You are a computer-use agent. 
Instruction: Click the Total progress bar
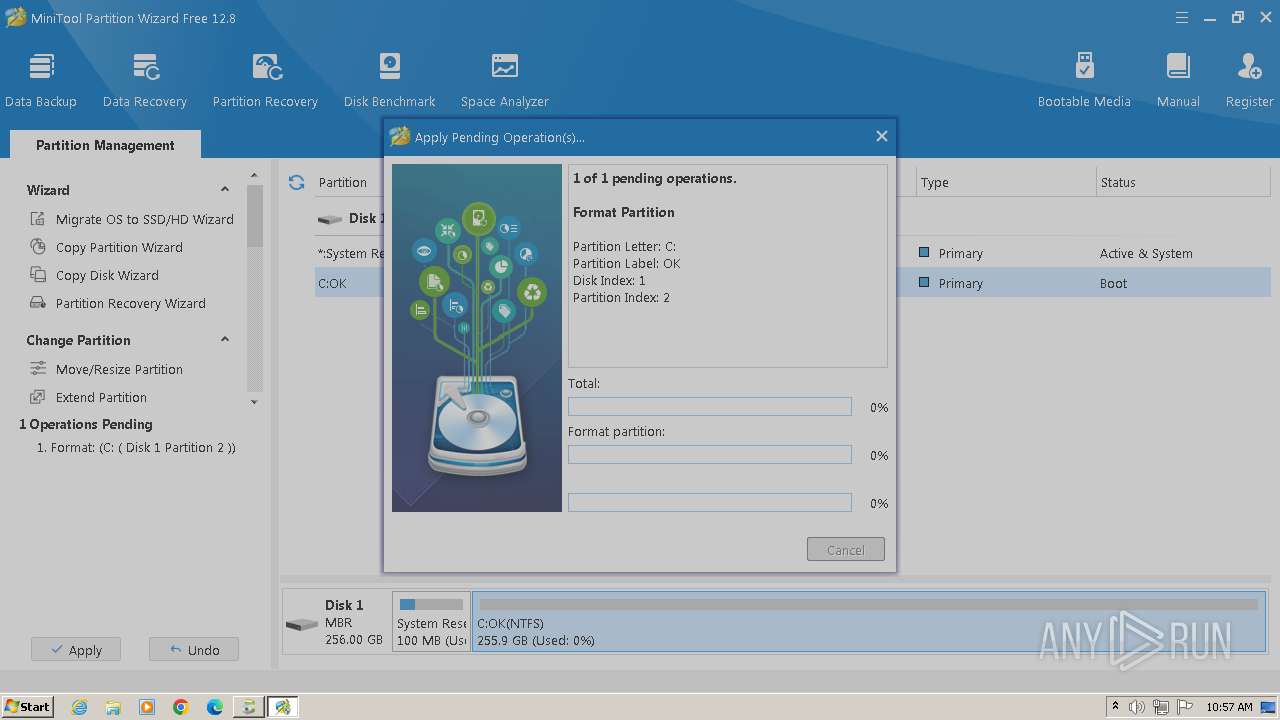(x=710, y=407)
